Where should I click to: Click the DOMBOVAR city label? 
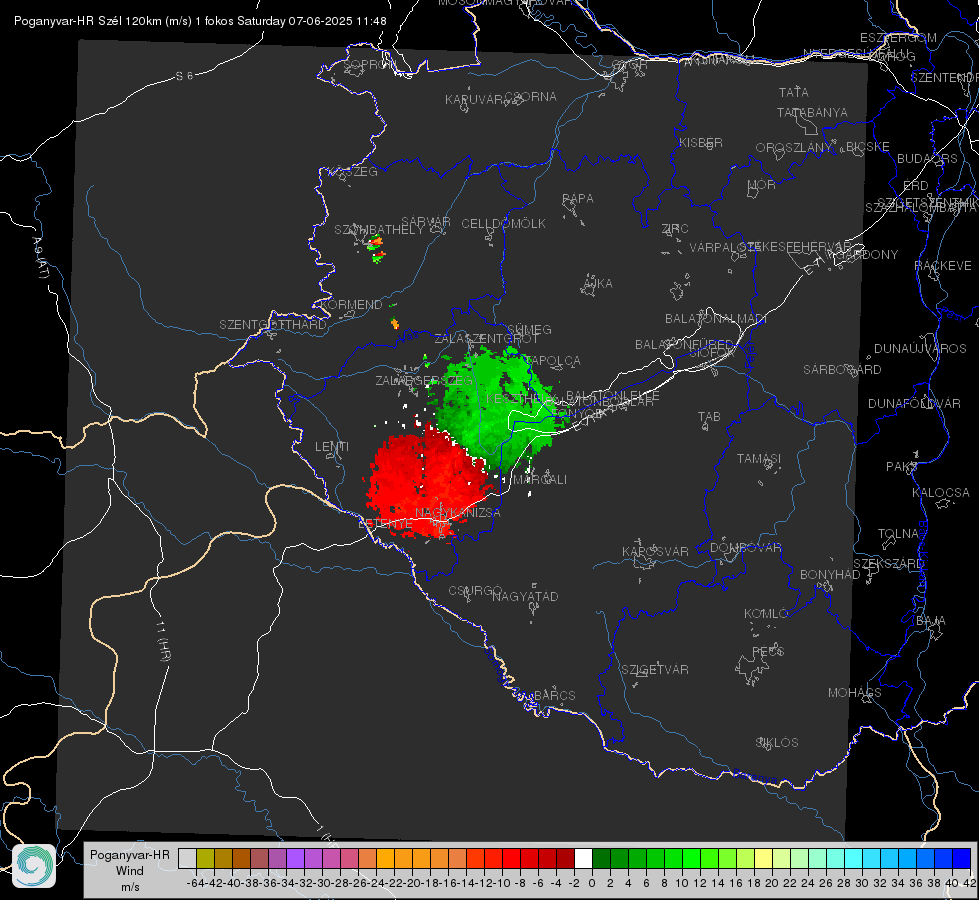click(x=745, y=548)
